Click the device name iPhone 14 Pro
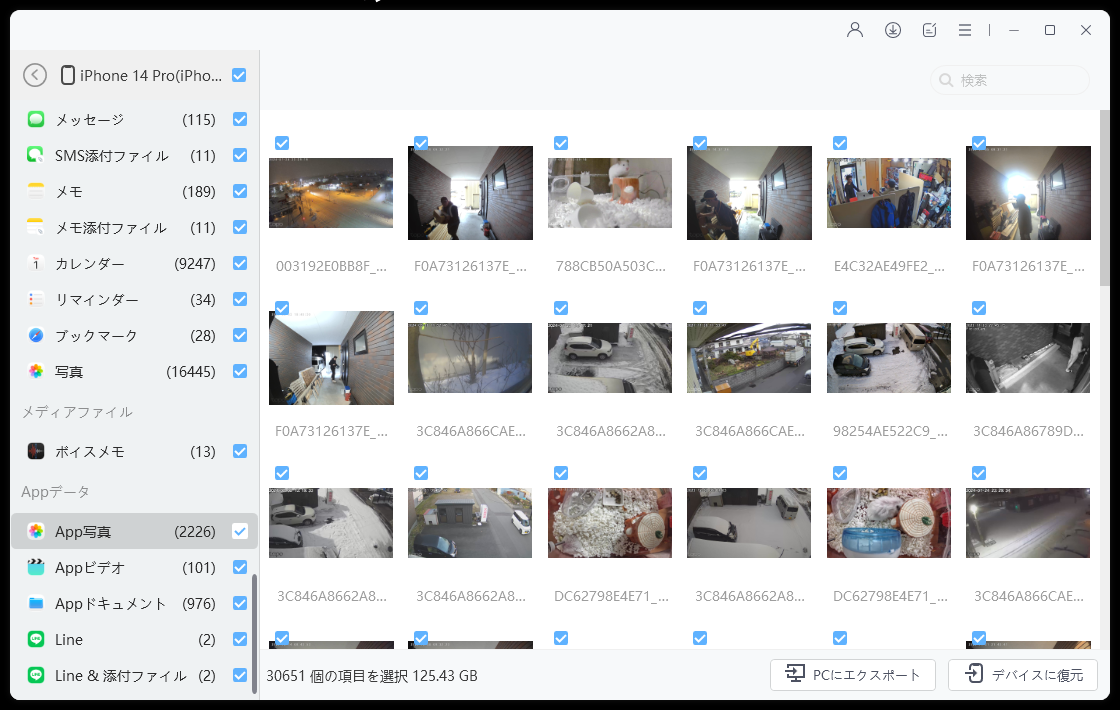Viewport: 1120px width, 710px height. point(151,76)
